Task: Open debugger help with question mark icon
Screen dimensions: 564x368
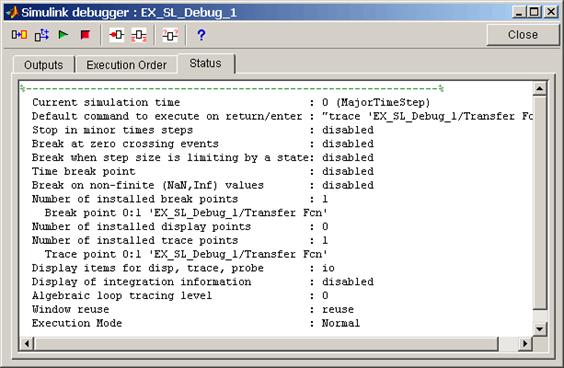Action: (x=201, y=35)
